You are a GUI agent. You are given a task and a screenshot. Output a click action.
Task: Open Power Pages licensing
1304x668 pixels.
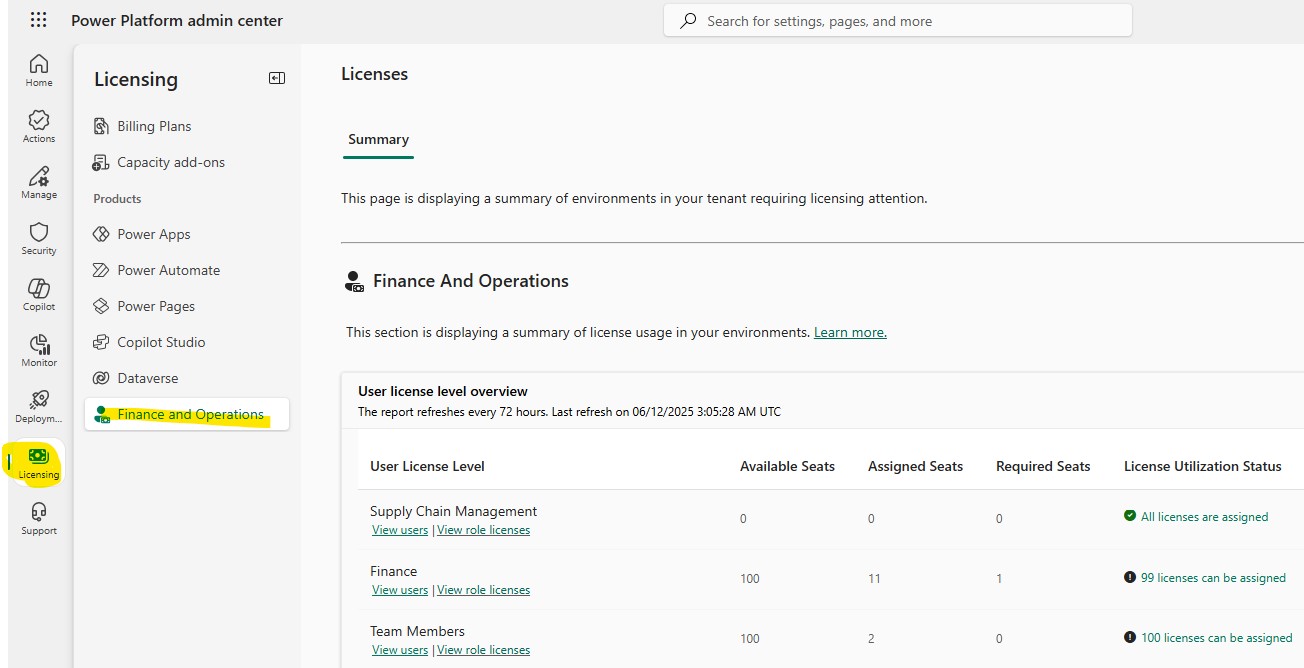[156, 306]
